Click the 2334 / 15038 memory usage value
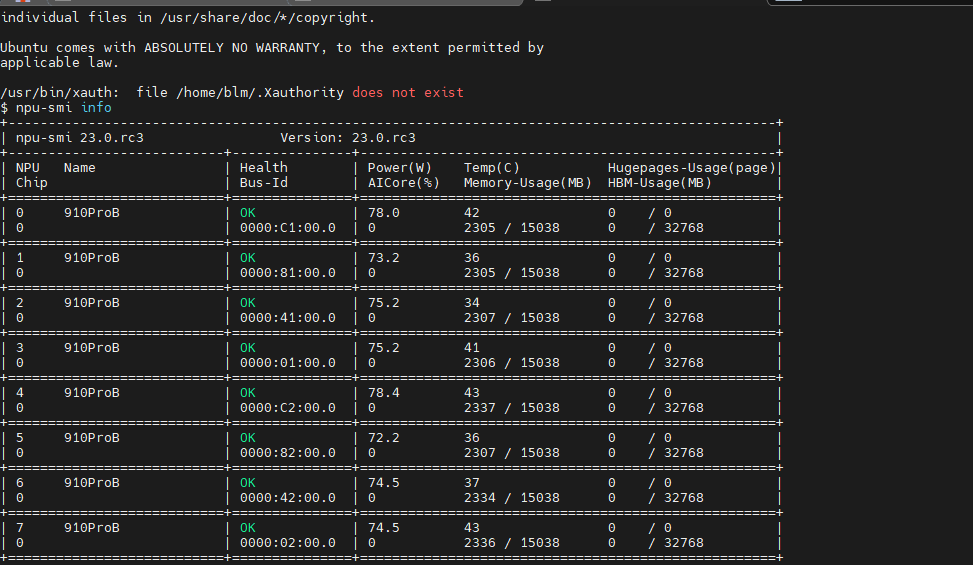Image resolution: width=973 pixels, height=565 pixels. (512, 497)
